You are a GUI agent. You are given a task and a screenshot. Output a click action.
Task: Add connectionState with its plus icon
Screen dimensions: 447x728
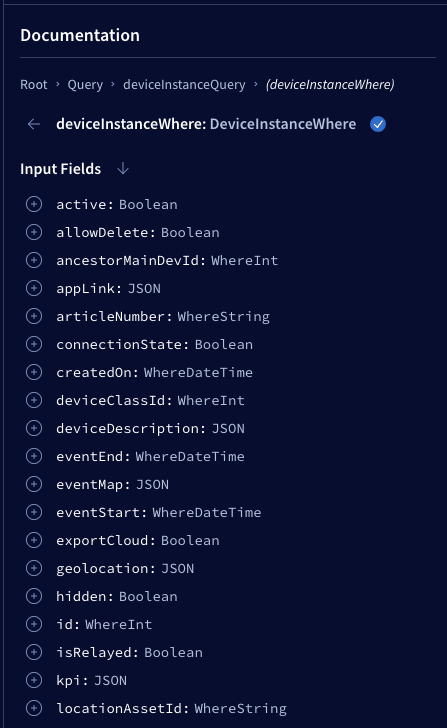tap(34, 344)
